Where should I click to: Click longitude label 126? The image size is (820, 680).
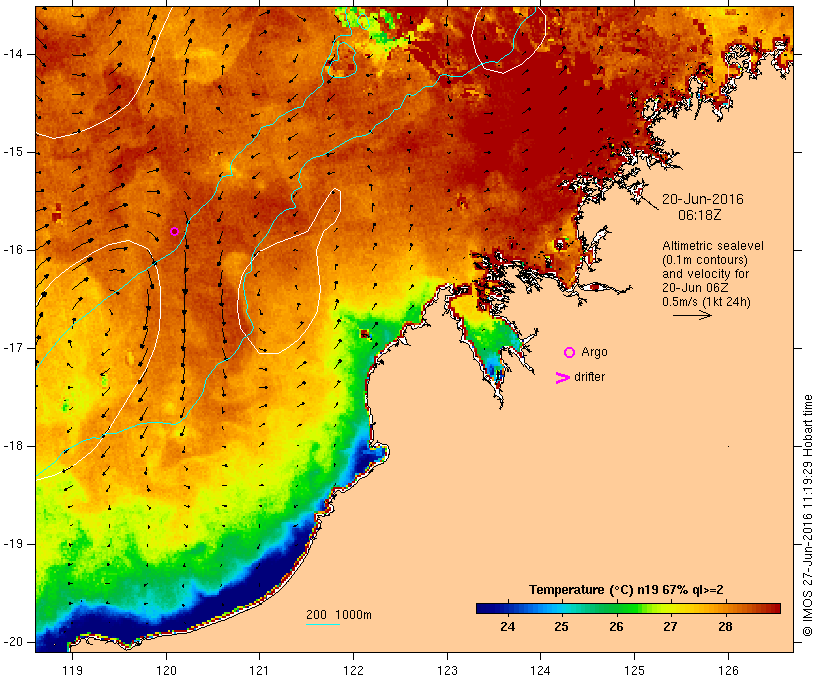point(728,671)
